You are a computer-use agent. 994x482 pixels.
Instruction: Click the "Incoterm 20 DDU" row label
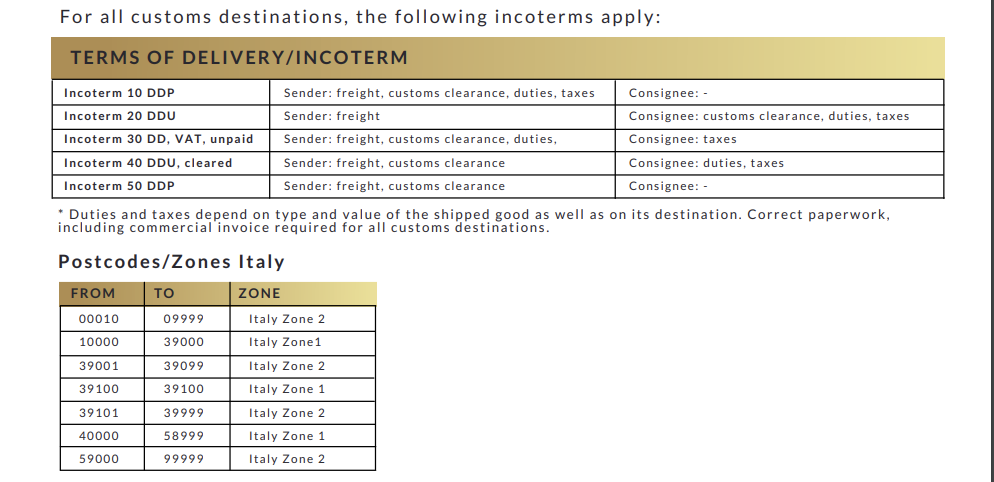(x=119, y=116)
